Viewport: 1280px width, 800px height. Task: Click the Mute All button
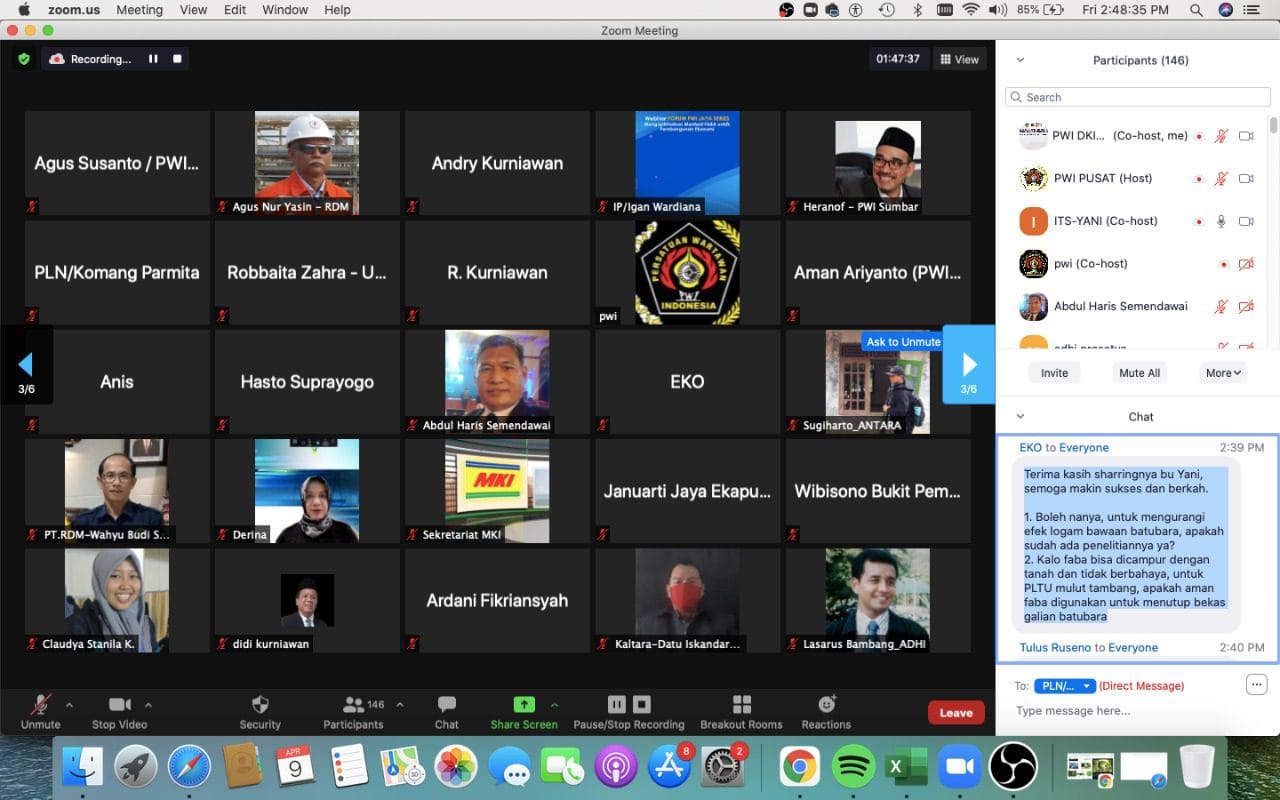(x=1139, y=373)
